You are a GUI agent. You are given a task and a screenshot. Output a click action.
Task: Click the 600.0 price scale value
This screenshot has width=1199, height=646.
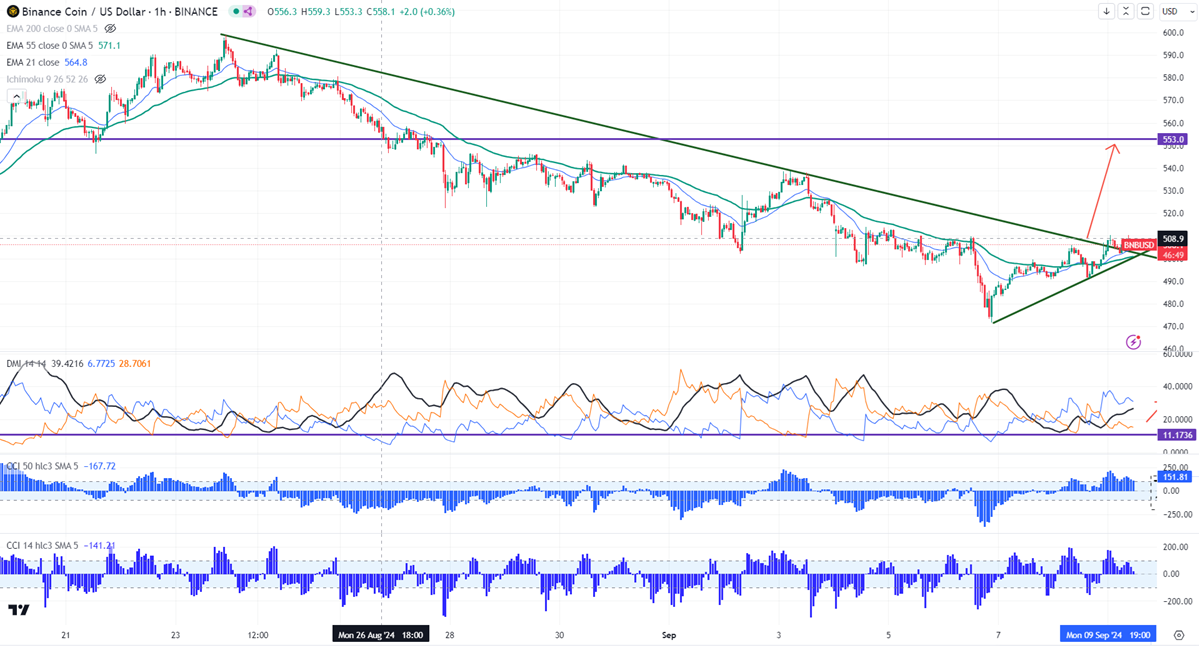pos(1173,32)
